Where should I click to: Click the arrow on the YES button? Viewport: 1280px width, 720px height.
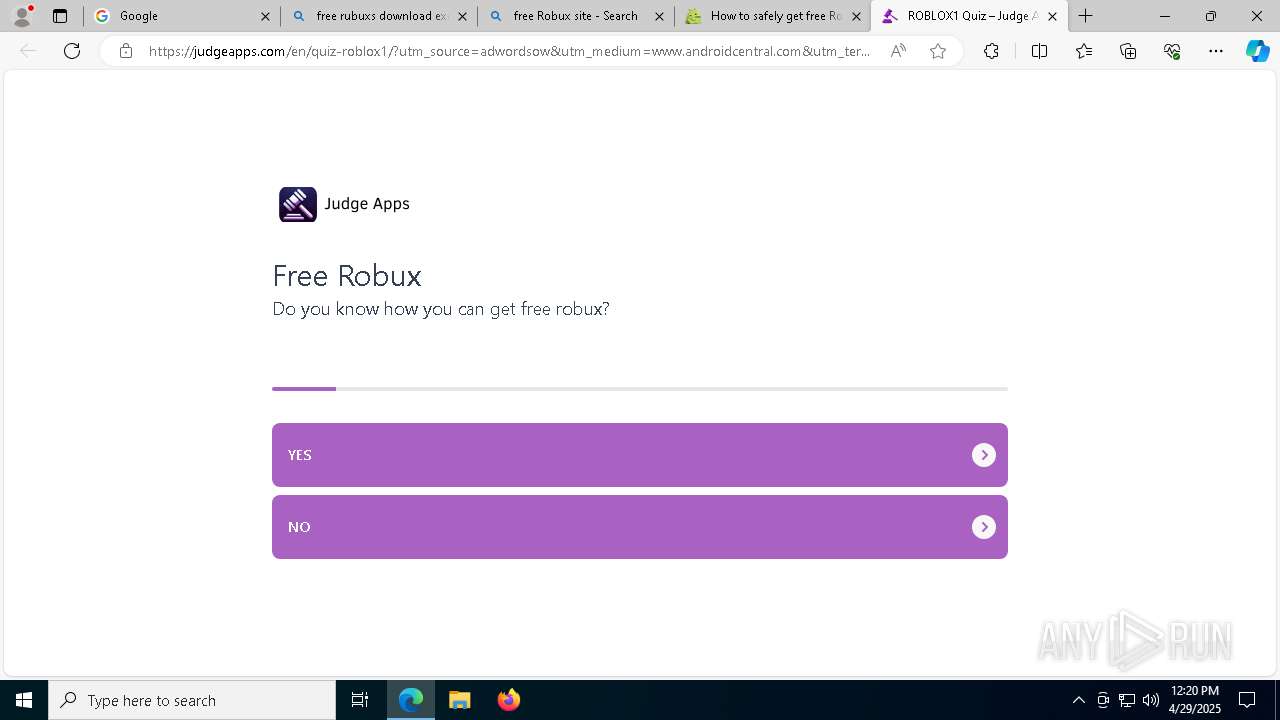(x=984, y=455)
